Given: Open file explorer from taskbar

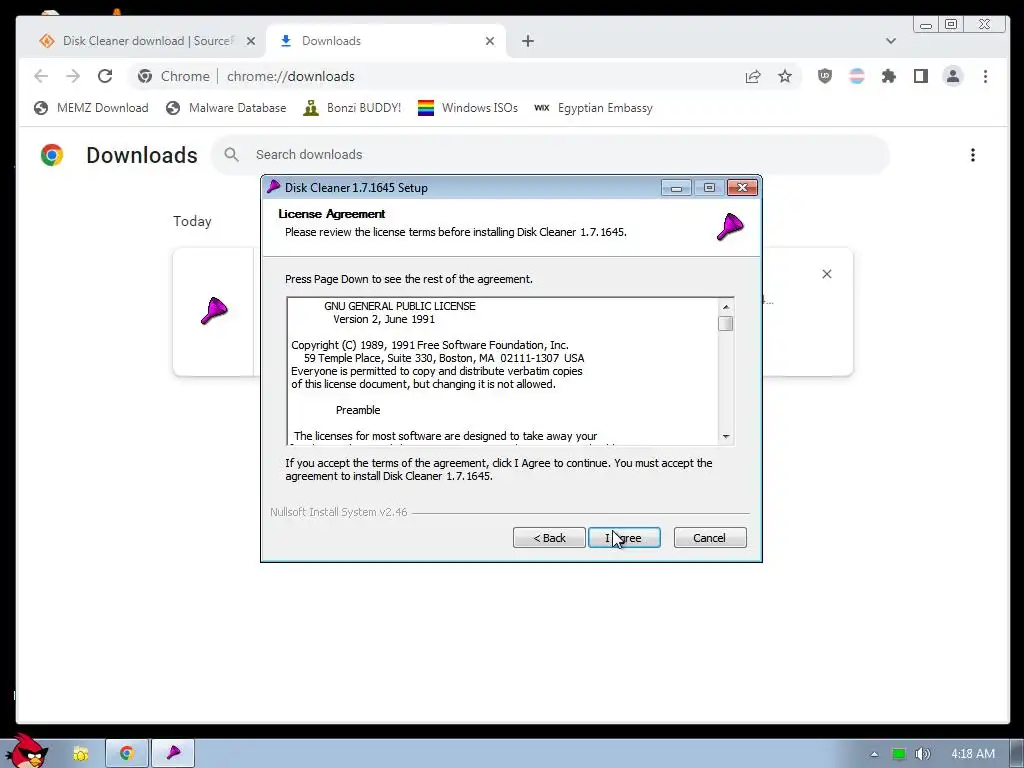Looking at the screenshot, I should [81, 754].
